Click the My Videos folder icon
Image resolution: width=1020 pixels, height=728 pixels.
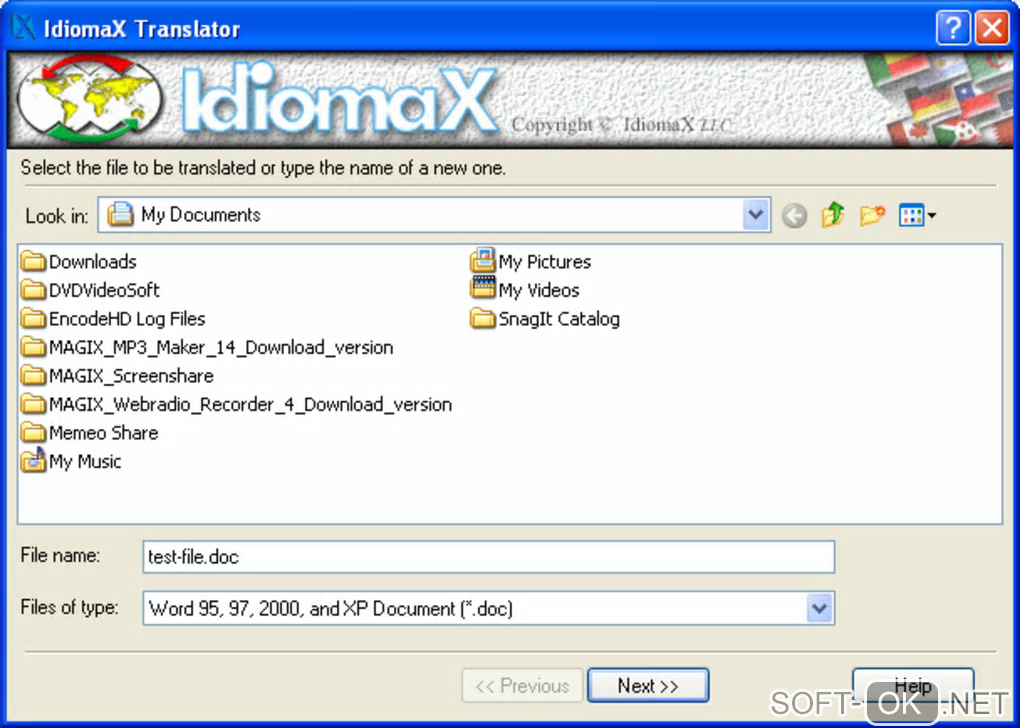click(x=483, y=289)
